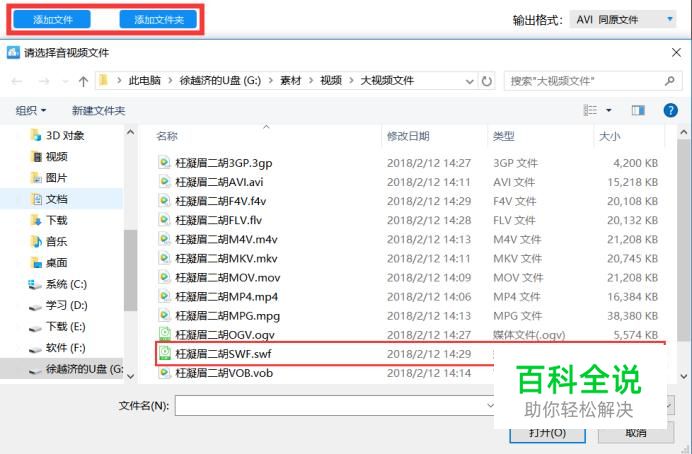The width and height of the screenshot is (692, 454).
Task: Close the 请选择音视频文件 dialog
Action: 676,53
